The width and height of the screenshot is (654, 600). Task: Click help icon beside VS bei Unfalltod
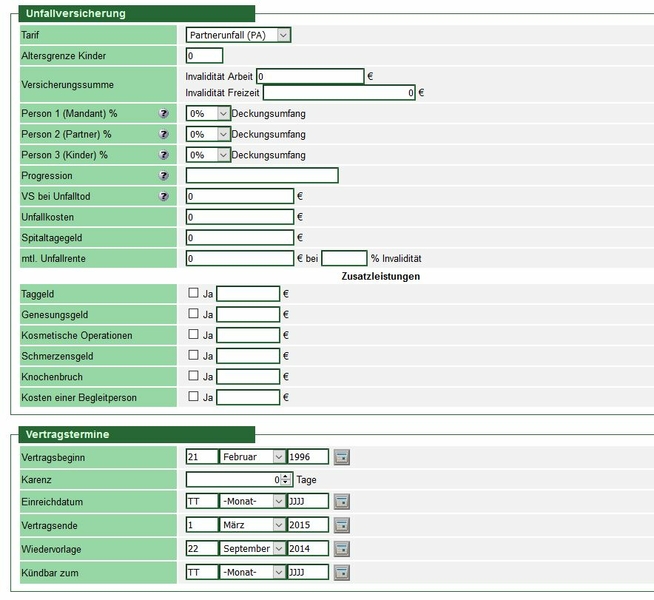164,197
